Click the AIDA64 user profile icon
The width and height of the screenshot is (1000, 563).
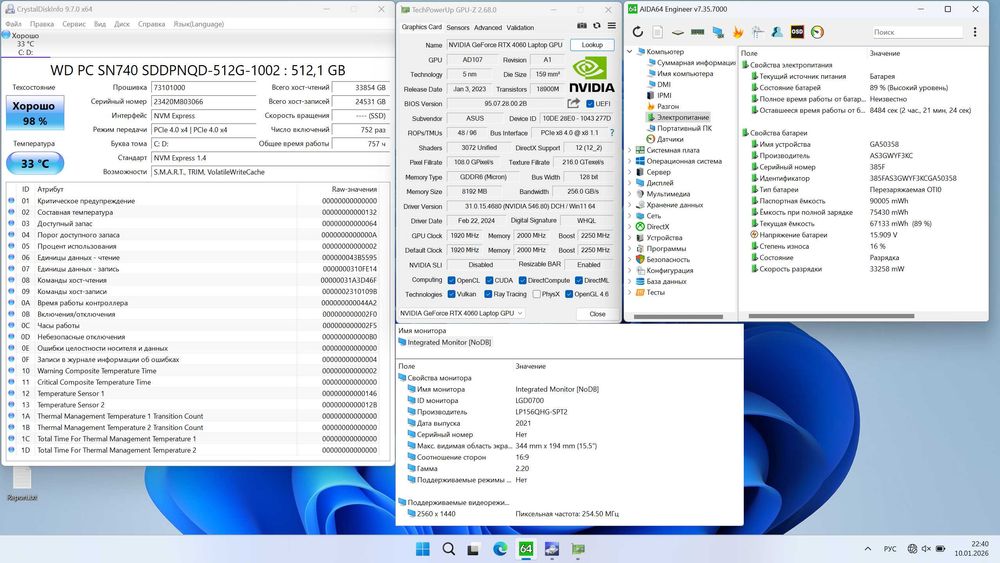click(777, 32)
